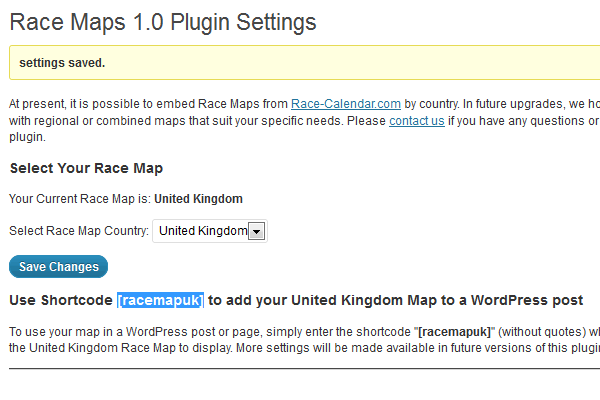The height and width of the screenshot is (400, 600).
Task: Click the yellow settings saved notification banner
Action: (305, 63)
